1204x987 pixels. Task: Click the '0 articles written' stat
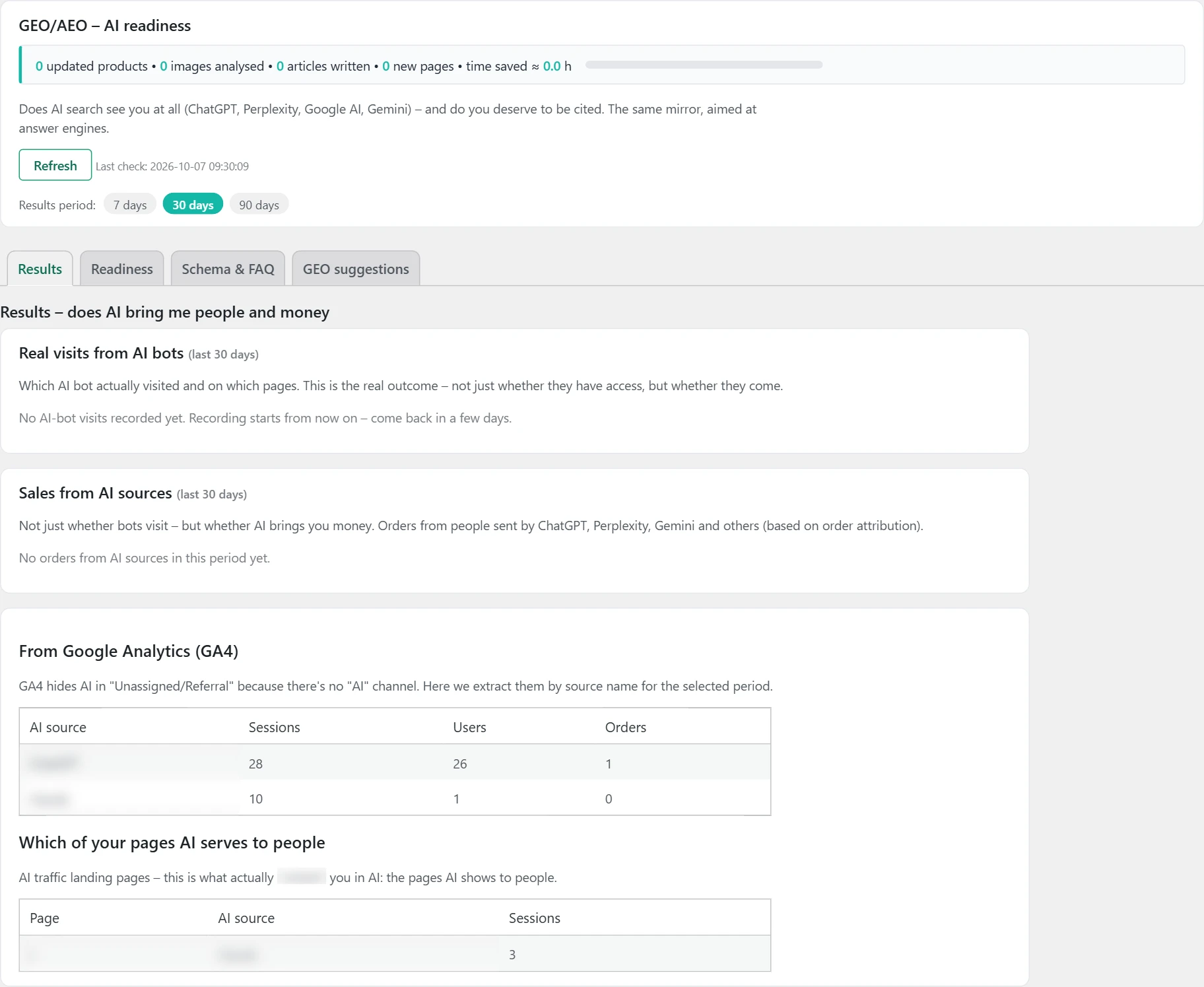pos(323,66)
